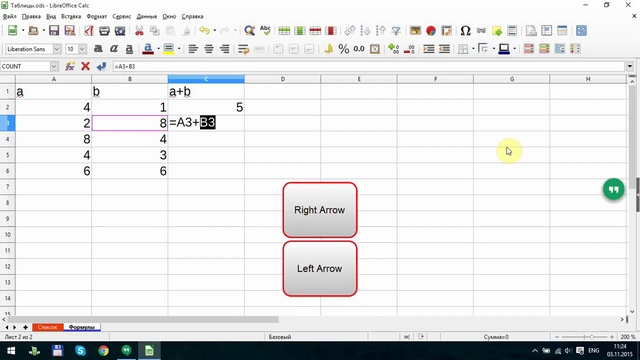Click the Delete Columns icon
This screenshot has height=360, width=640.
click(331, 31)
